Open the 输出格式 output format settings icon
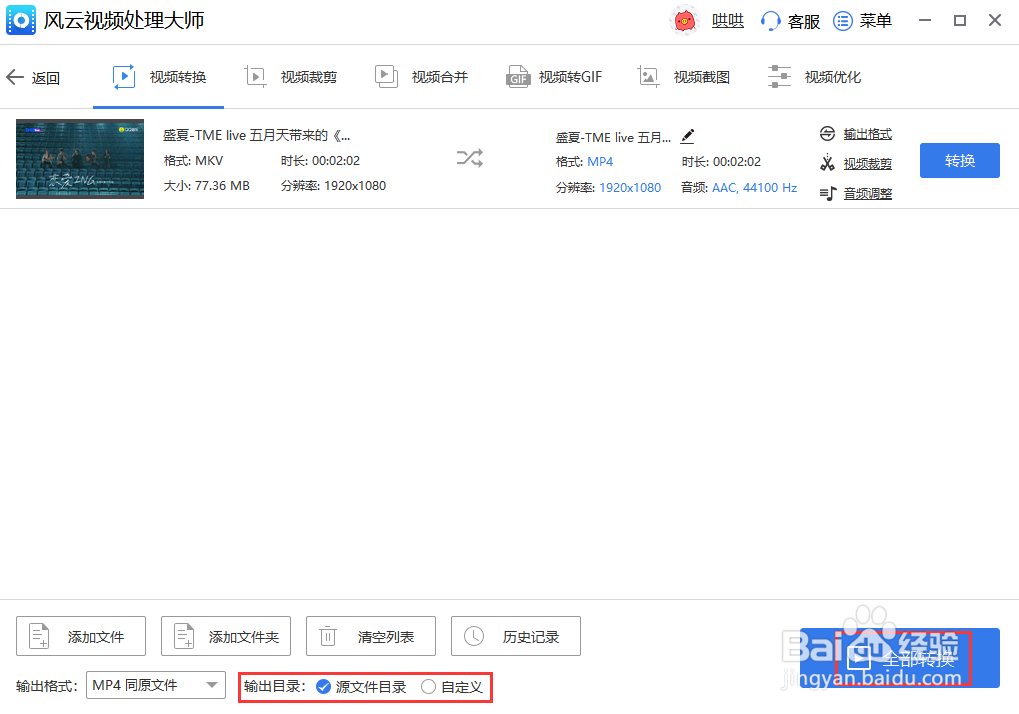The image size is (1019, 714). [x=828, y=131]
